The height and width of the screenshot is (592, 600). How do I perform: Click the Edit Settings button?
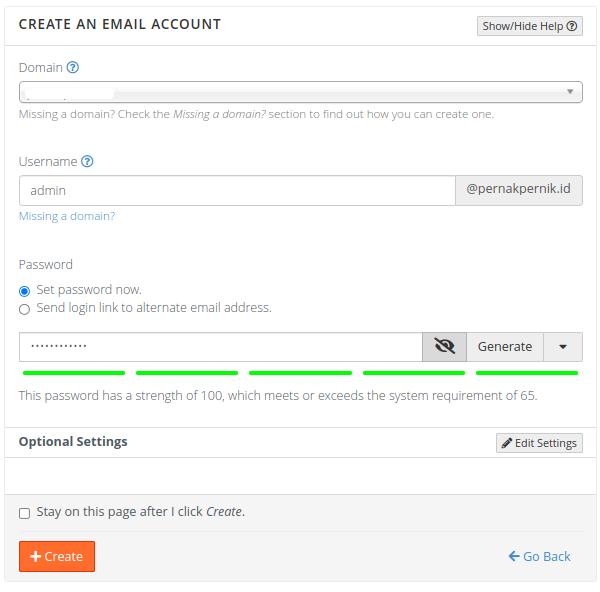[x=539, y=443]
